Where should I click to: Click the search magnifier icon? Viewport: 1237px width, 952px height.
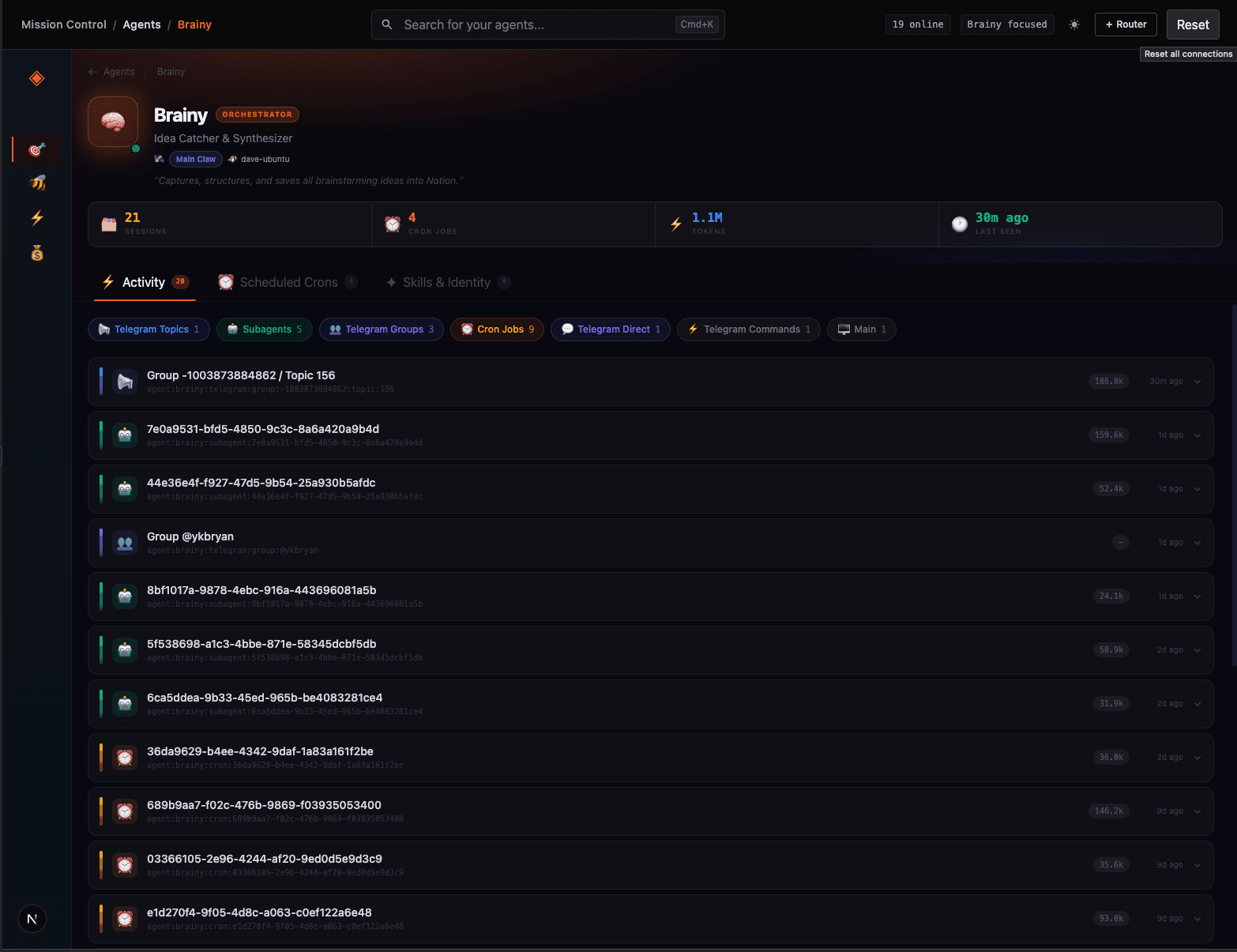coord(387,24)
